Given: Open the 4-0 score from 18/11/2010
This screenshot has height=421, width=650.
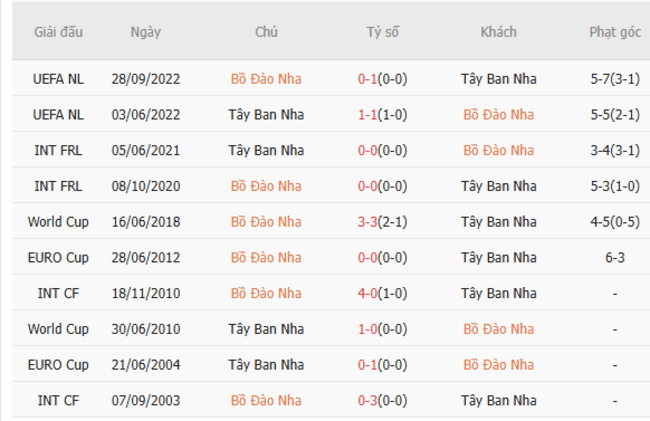Looking at the screenshot, I should (382, 293).
